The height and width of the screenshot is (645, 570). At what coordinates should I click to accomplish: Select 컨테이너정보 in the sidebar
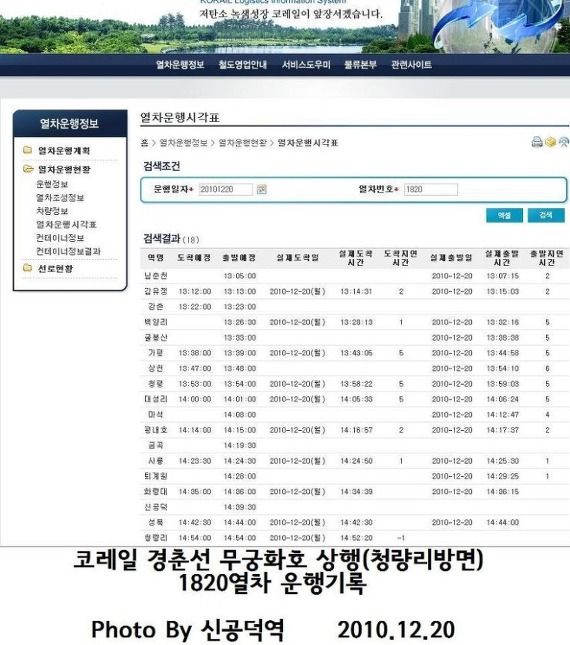point(60,238)
